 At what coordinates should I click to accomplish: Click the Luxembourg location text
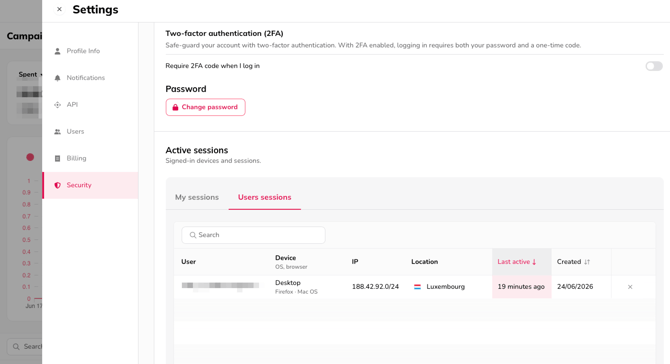click(x=445, y=287)
